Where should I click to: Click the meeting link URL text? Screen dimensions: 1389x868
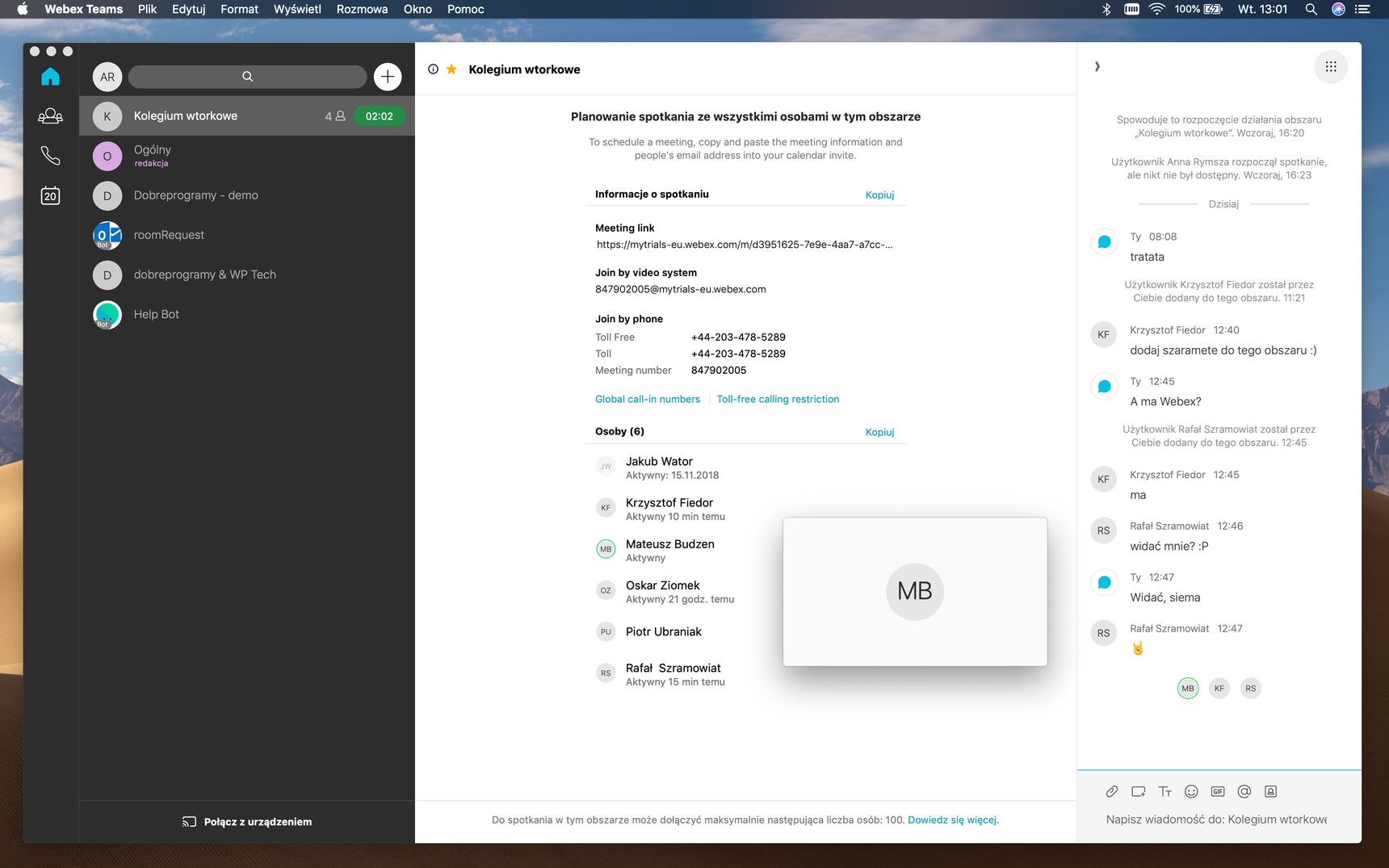pyautogui.click(x=745, y=244)
